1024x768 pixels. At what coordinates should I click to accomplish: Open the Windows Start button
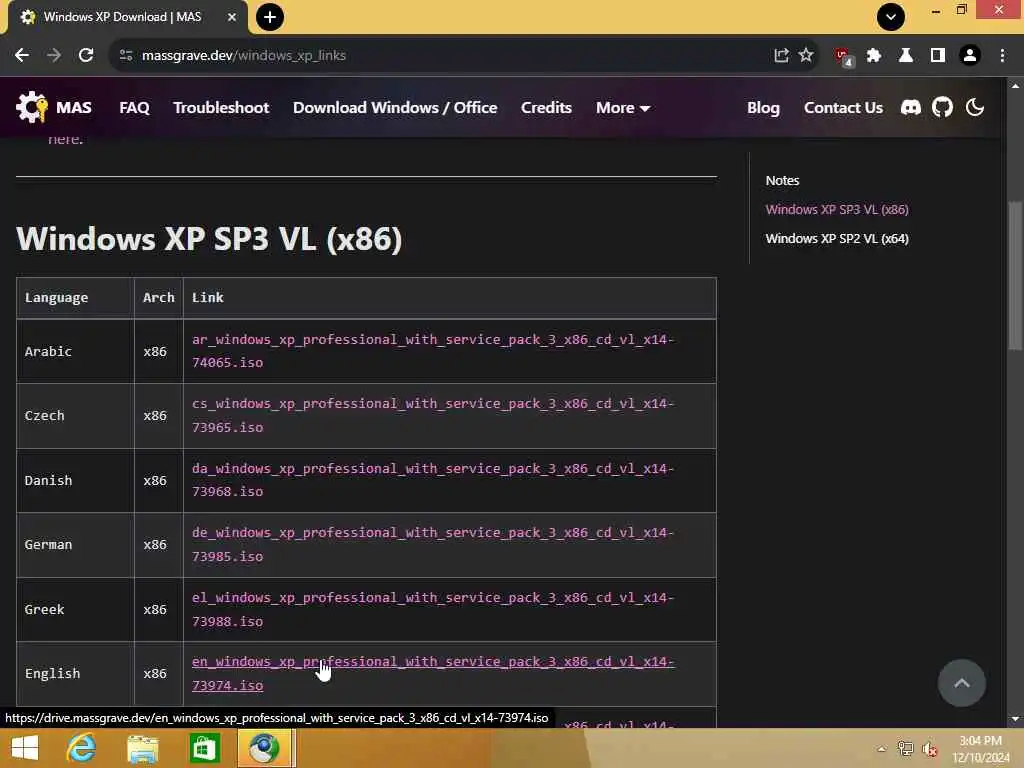[x=25, y=748]
